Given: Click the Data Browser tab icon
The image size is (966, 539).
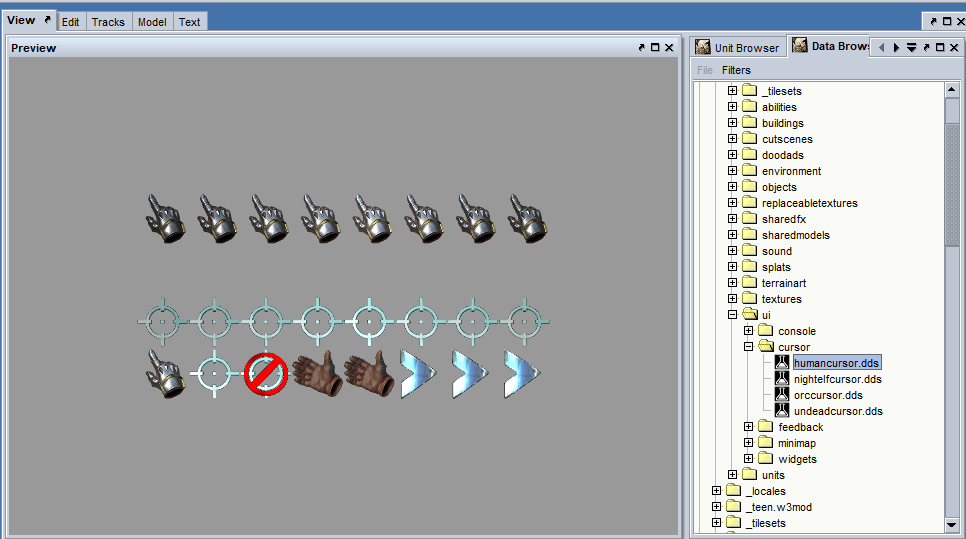Looking at the screenshot, I should pos(800,45).
